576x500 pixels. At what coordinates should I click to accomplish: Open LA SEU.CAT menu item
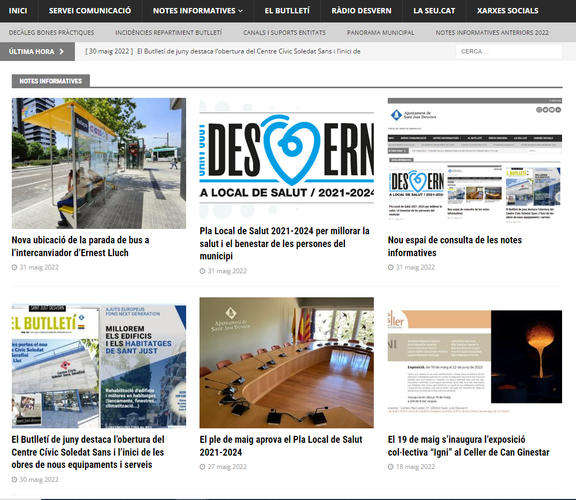pos(434,11)
